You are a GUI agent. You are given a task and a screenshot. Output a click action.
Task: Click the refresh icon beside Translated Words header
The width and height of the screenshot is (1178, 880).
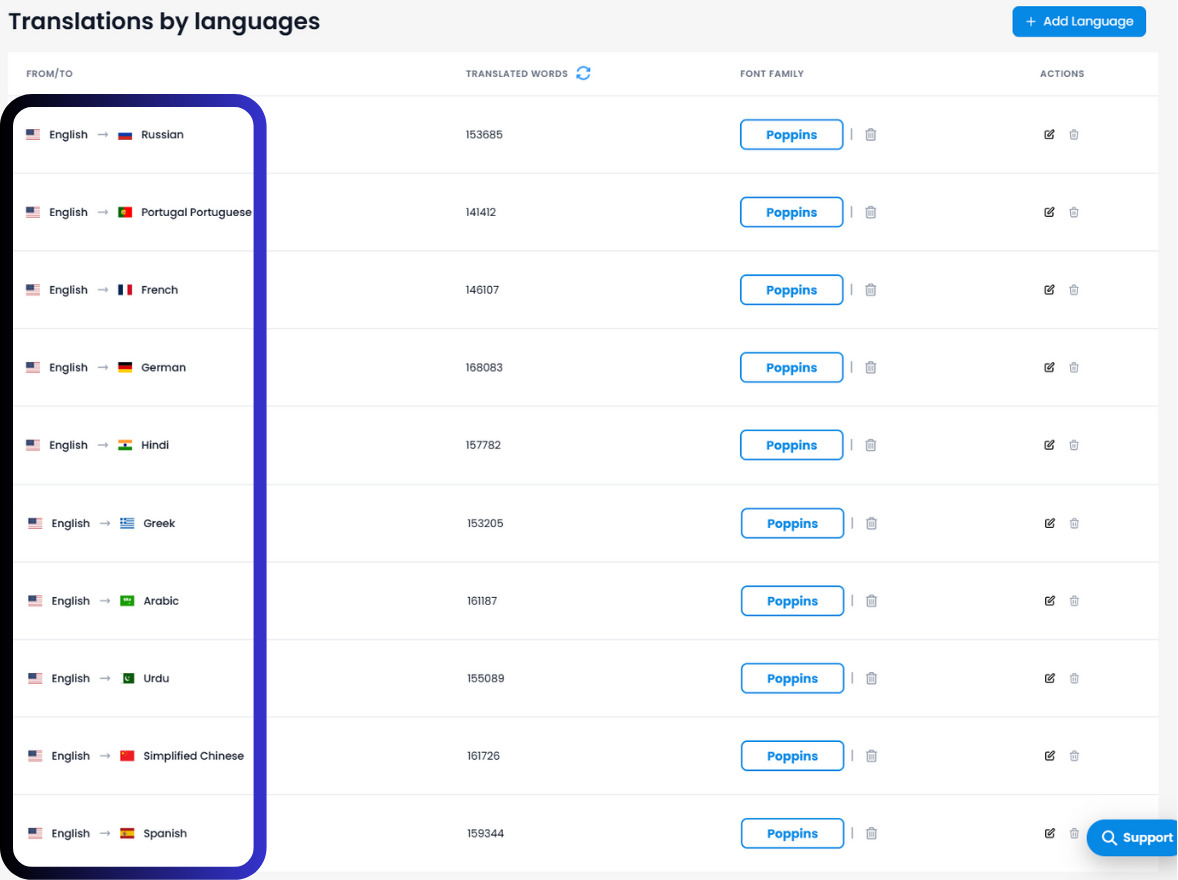[x=582, y=73]
